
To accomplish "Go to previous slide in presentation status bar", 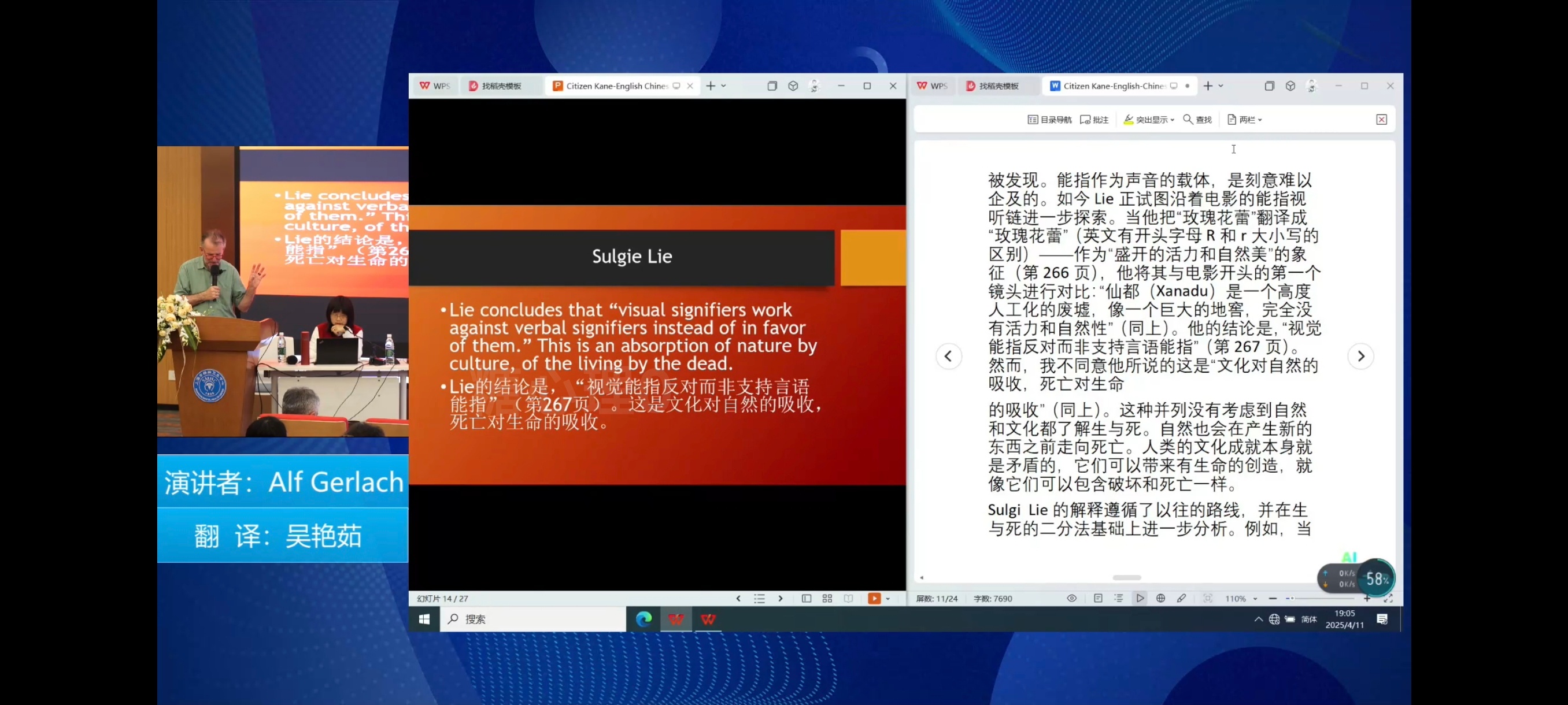I will 738,599.
